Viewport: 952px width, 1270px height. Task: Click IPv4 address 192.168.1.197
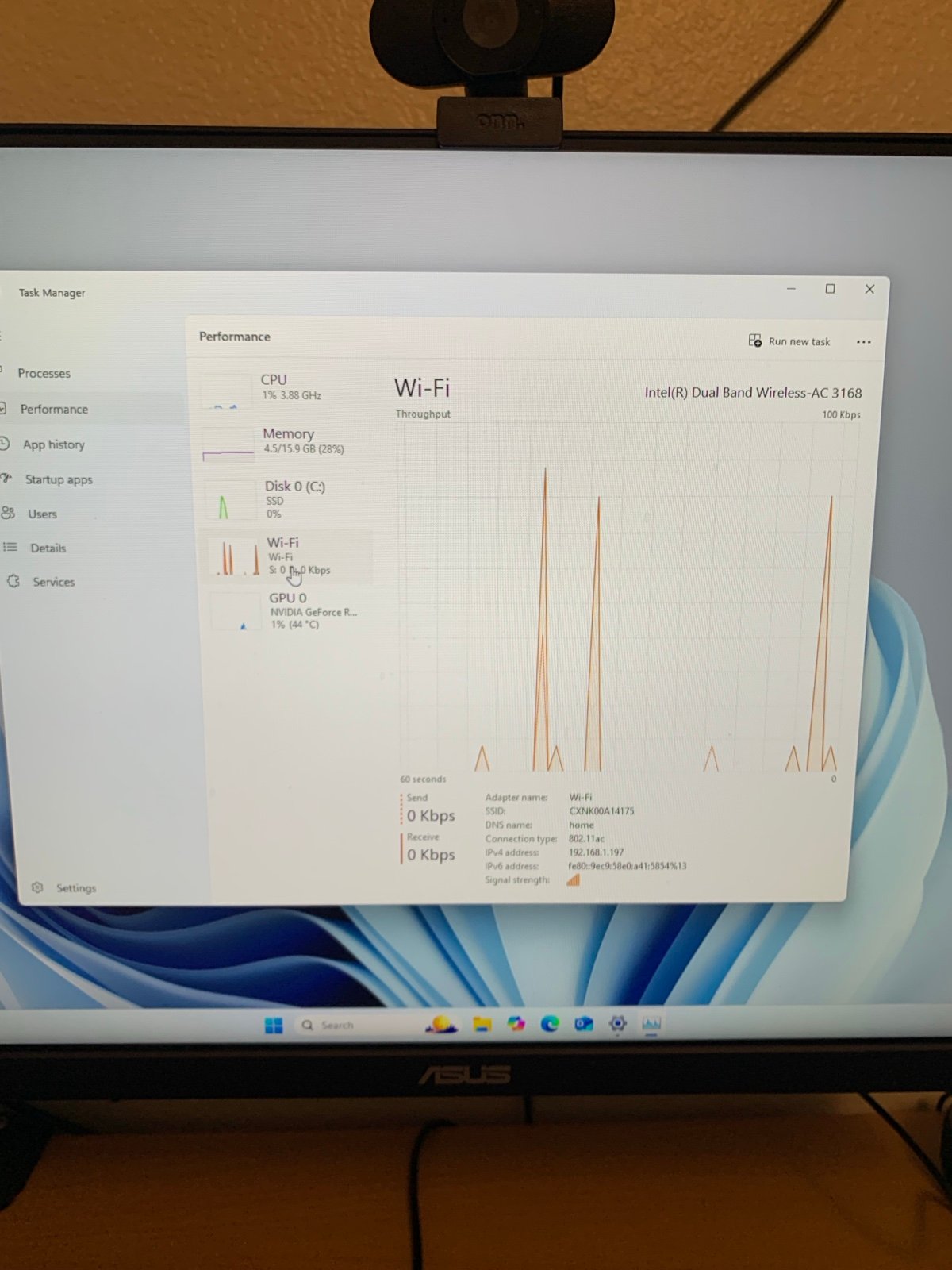(596, 852)
